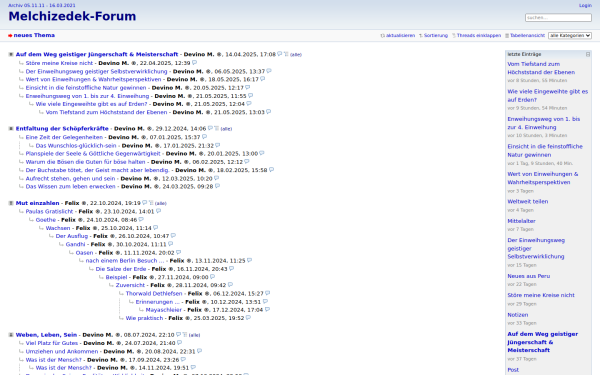Click the bubble icon after 'Eine Zeit der Gelegenheiten'
This screenshot has width=600, height=375.
(x=204, y=137)
